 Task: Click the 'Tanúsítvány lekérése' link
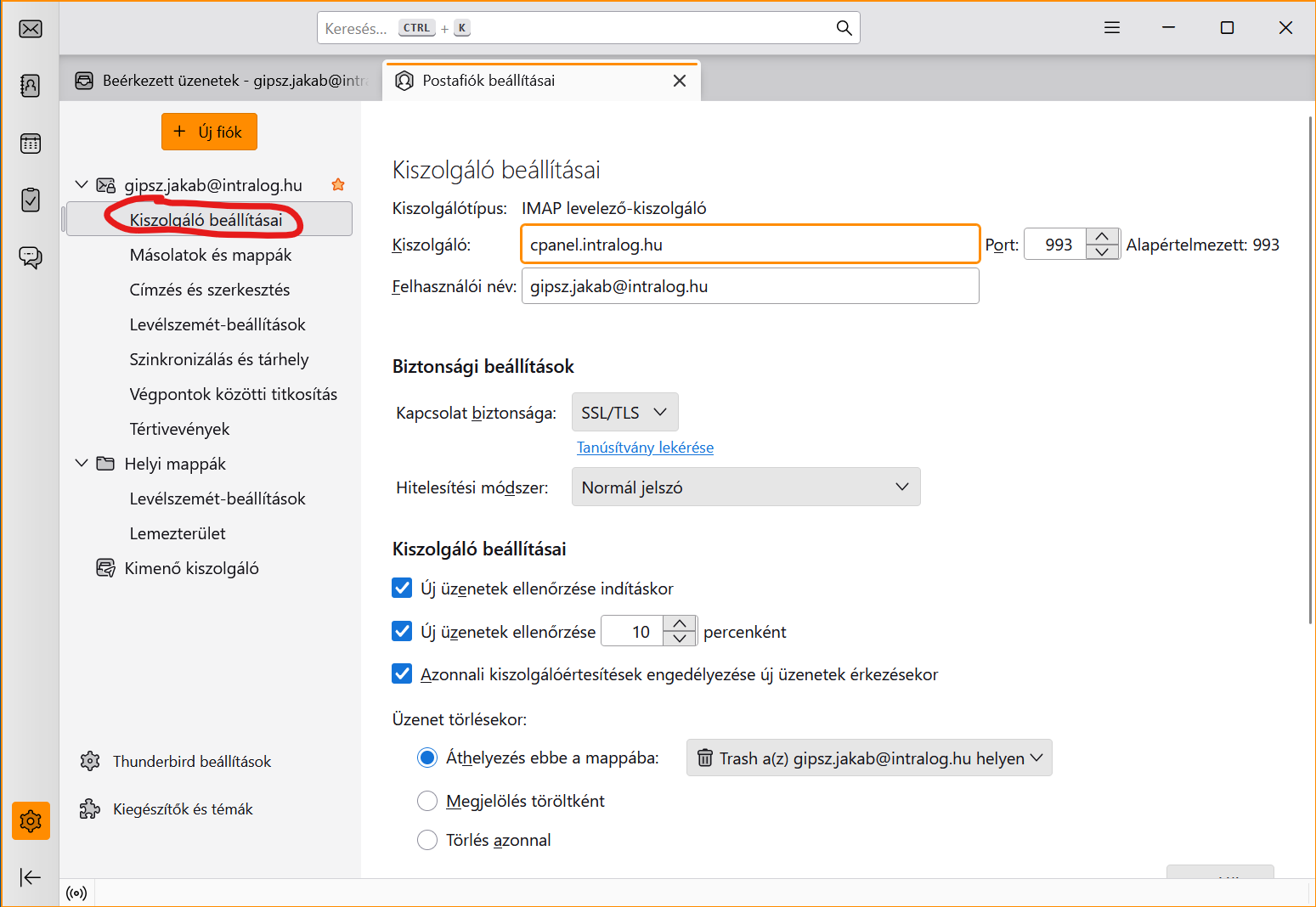pyautogui.click(x=645, y=448)
